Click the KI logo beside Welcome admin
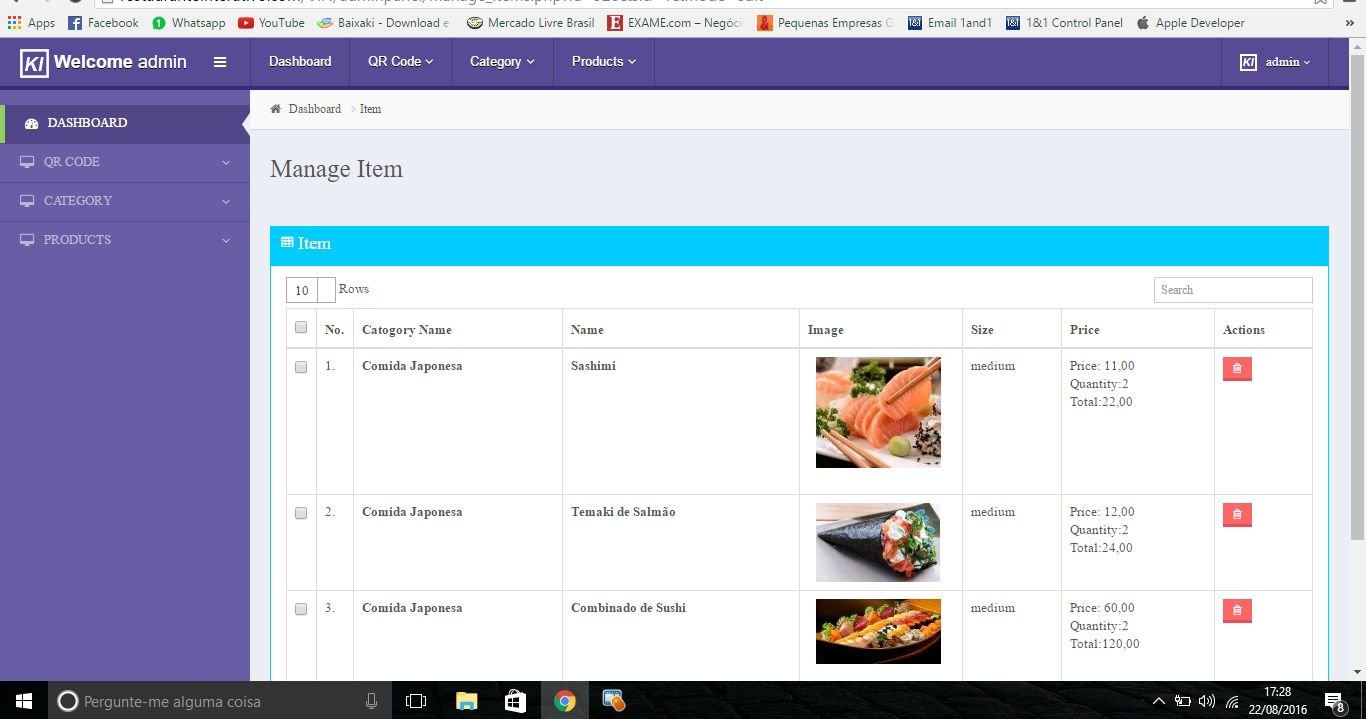The image size is (1366, 719). point(34,63)
